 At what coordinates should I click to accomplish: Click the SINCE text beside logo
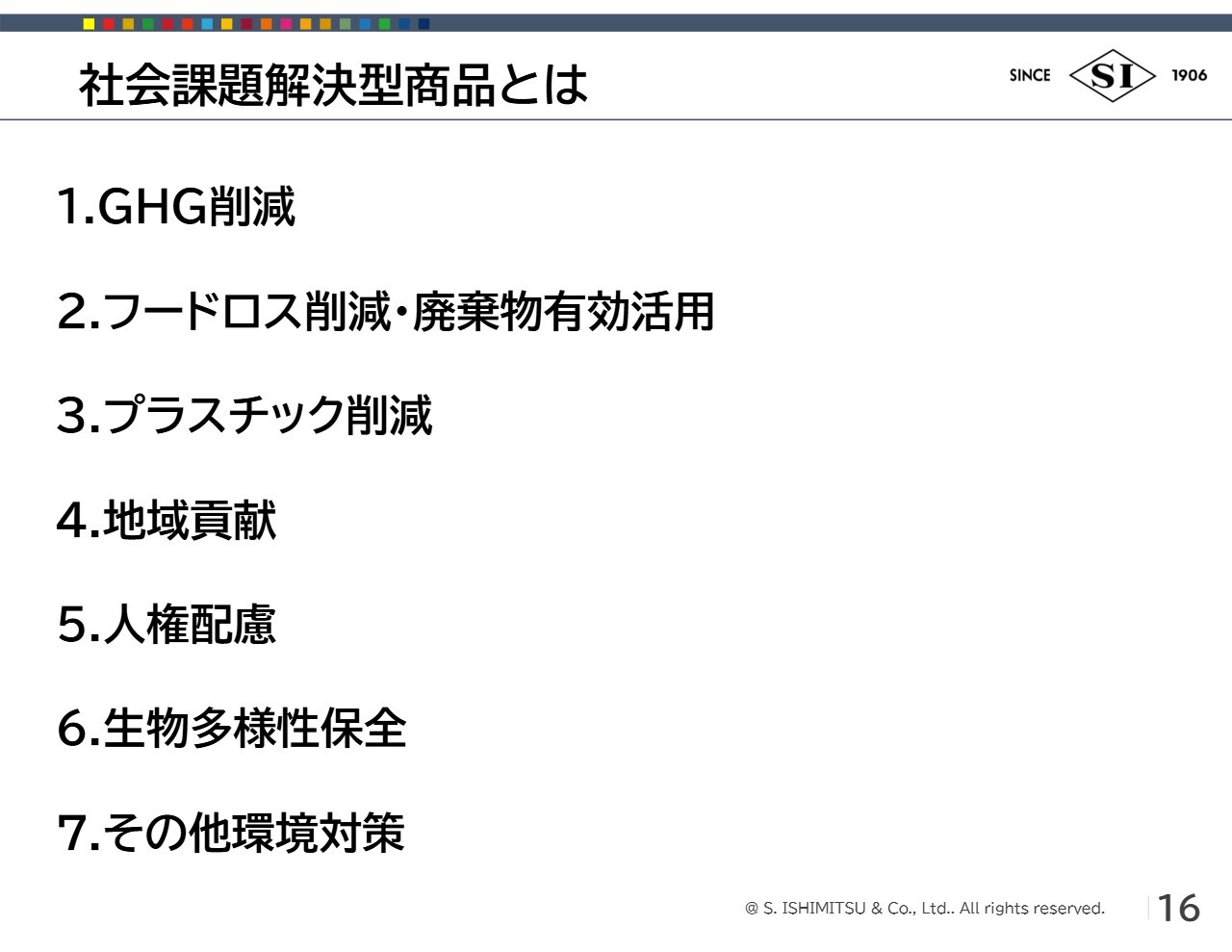pyautogui.click(x=1029, y=75)
